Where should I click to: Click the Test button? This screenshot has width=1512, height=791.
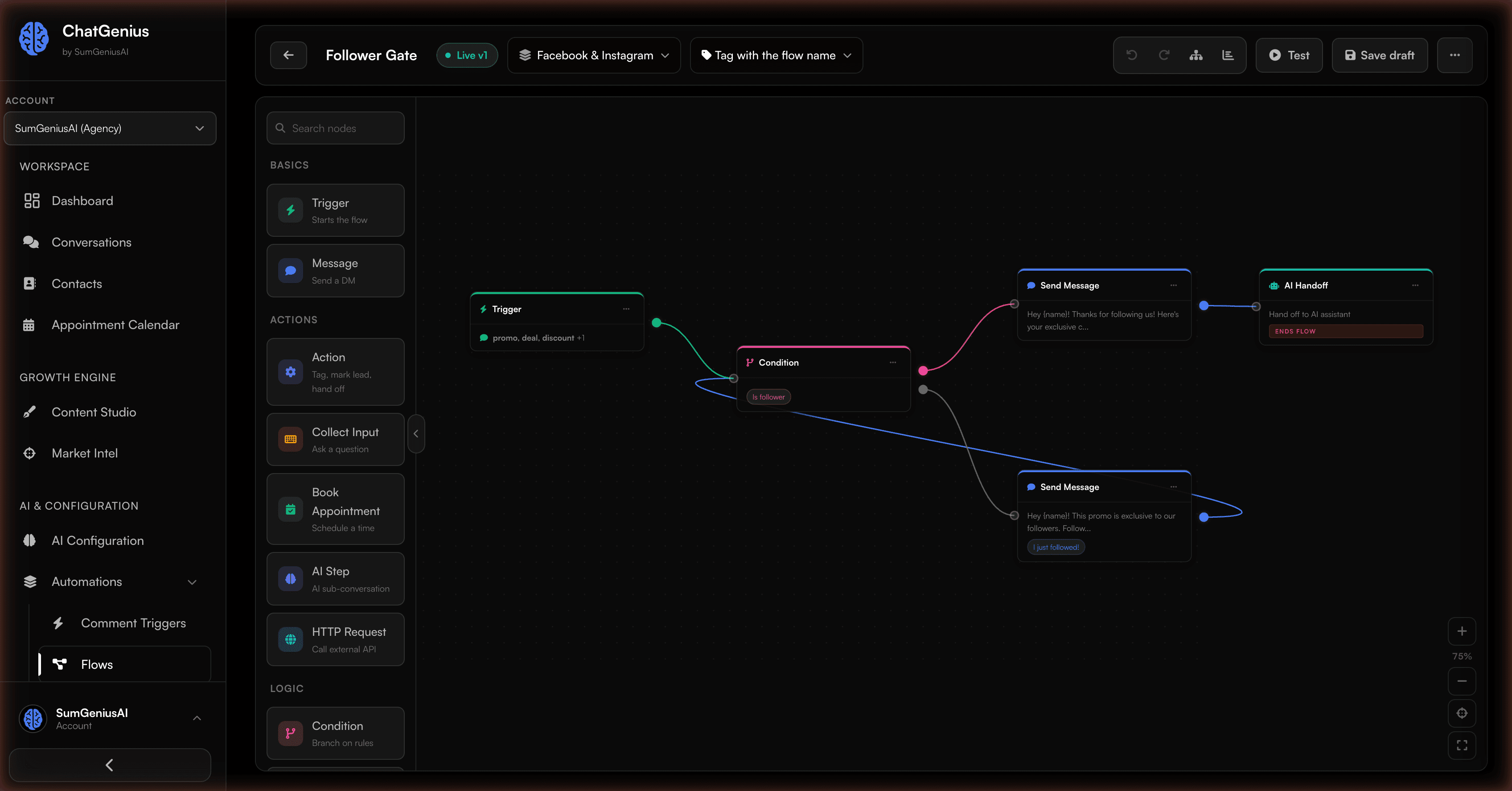tap(1289, 55)
